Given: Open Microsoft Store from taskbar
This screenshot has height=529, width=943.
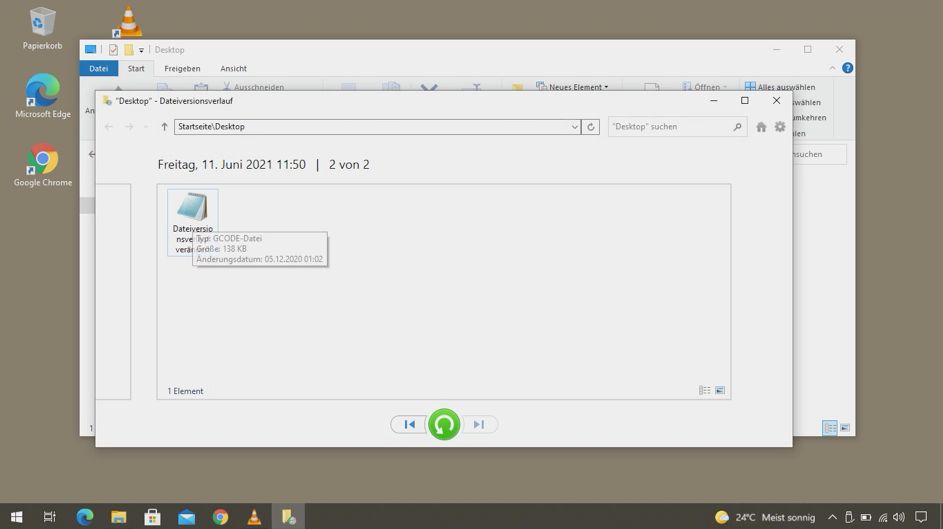Looking at the screenshot, I should click(152, 517).
